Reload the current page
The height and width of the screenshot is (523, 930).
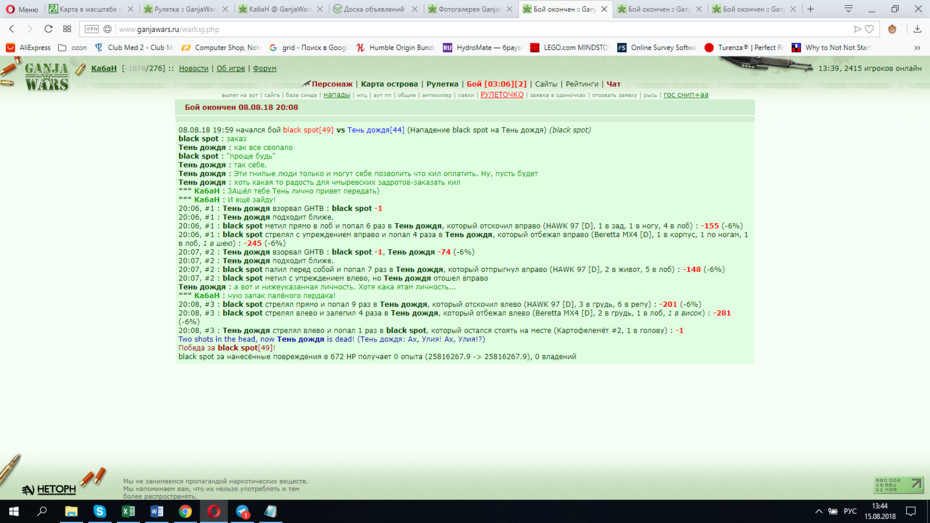48,28
